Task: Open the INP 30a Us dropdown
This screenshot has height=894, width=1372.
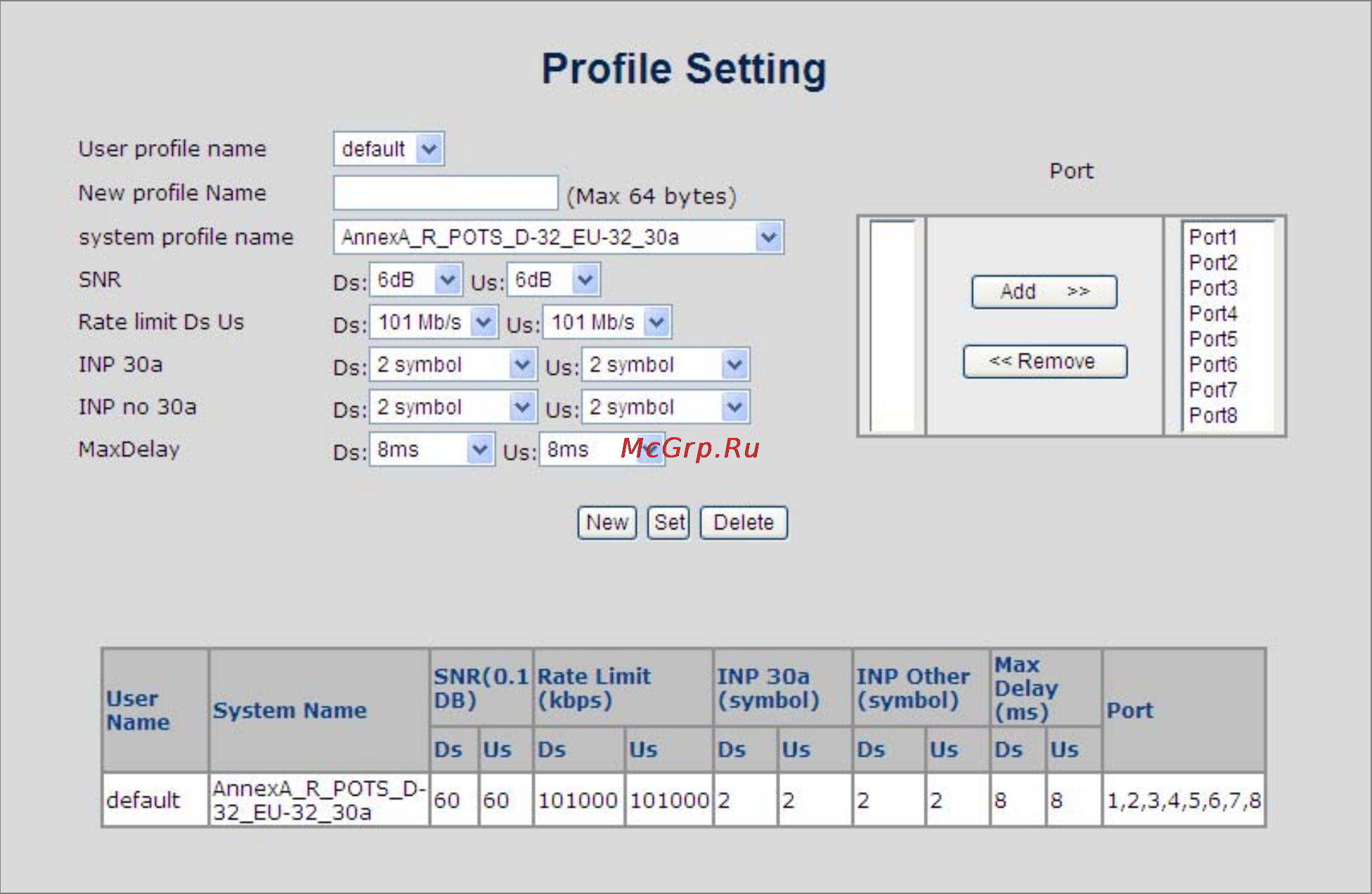Action: [666, 365]
